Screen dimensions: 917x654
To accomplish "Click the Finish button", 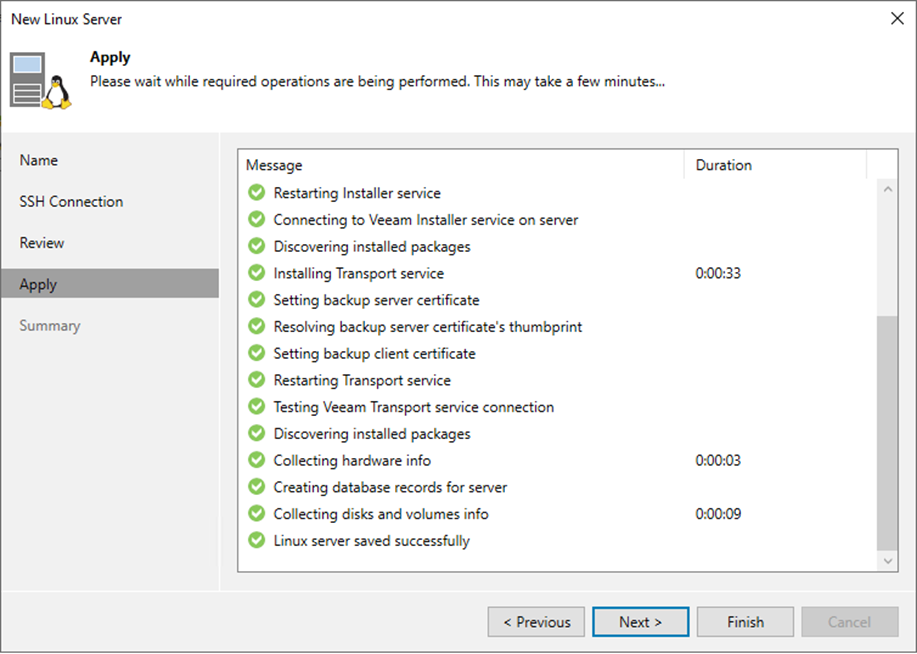I will pyautogui.click(x=745, y=622).
